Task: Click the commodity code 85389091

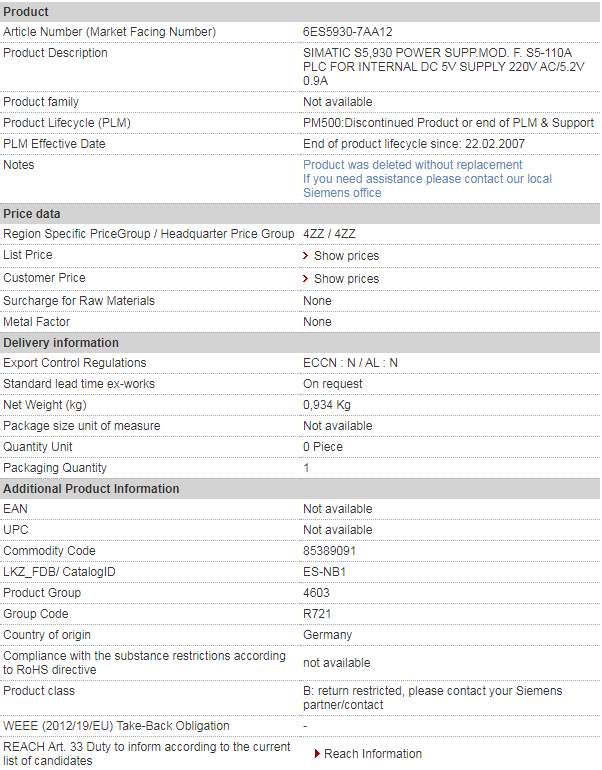Action: [330, 551]
